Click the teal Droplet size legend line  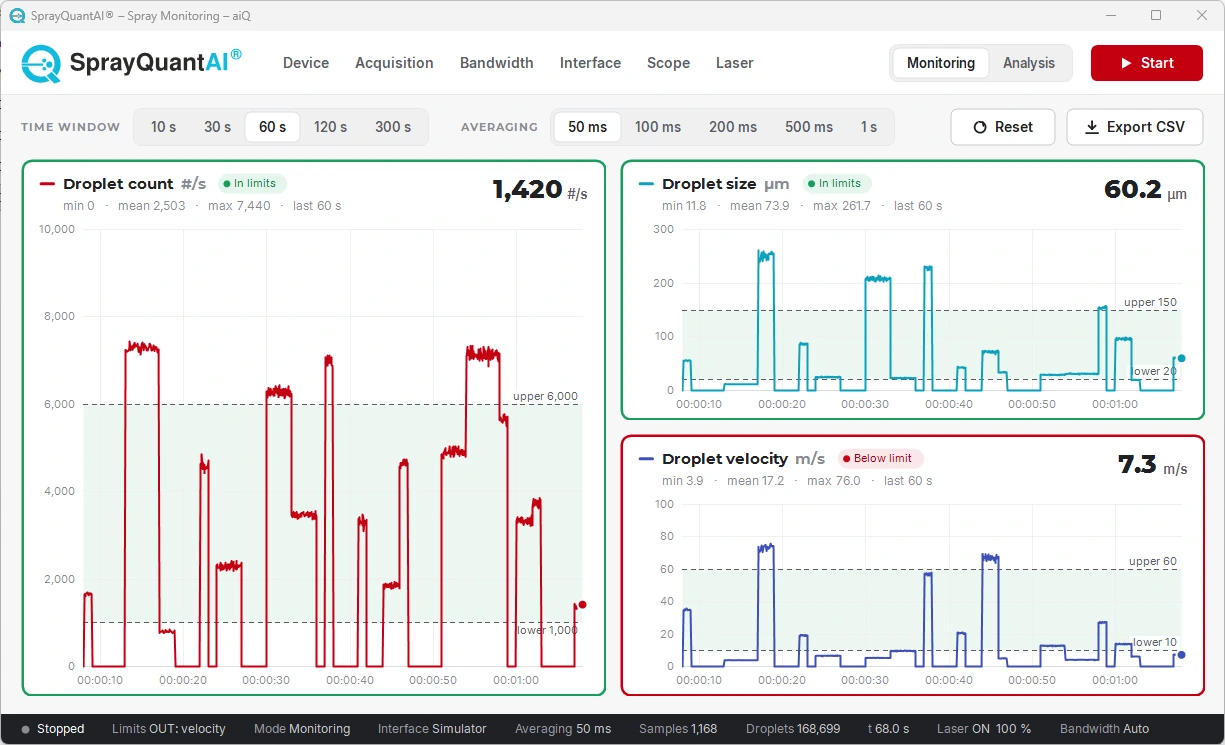(x=646, y=184)
